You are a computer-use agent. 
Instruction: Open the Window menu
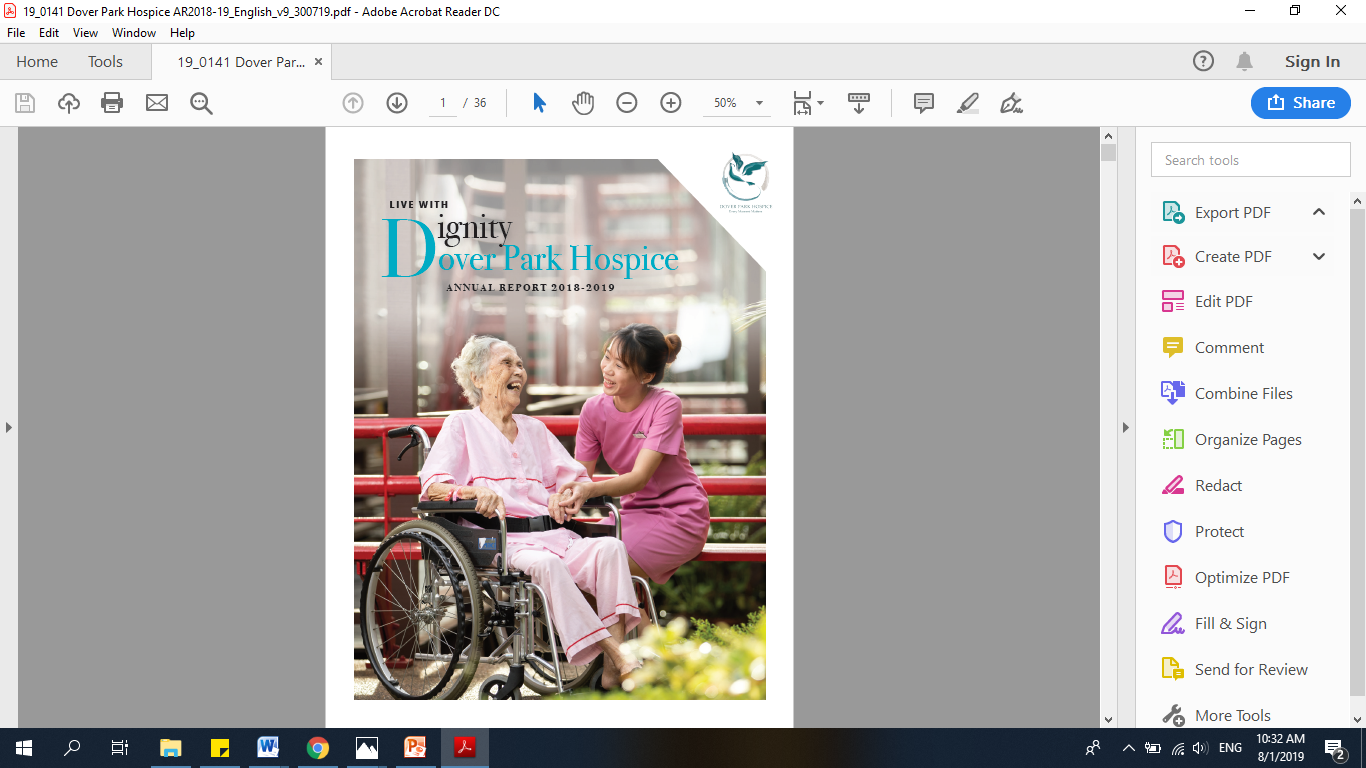pyautogui.click(x=134, y=33)
